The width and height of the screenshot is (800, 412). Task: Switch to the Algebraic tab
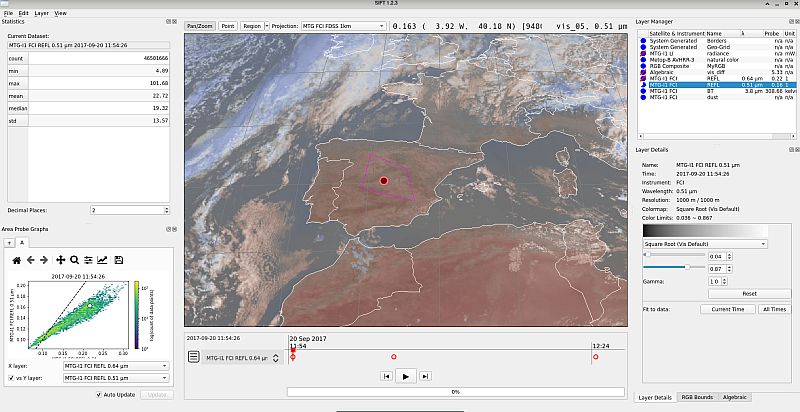735,397
